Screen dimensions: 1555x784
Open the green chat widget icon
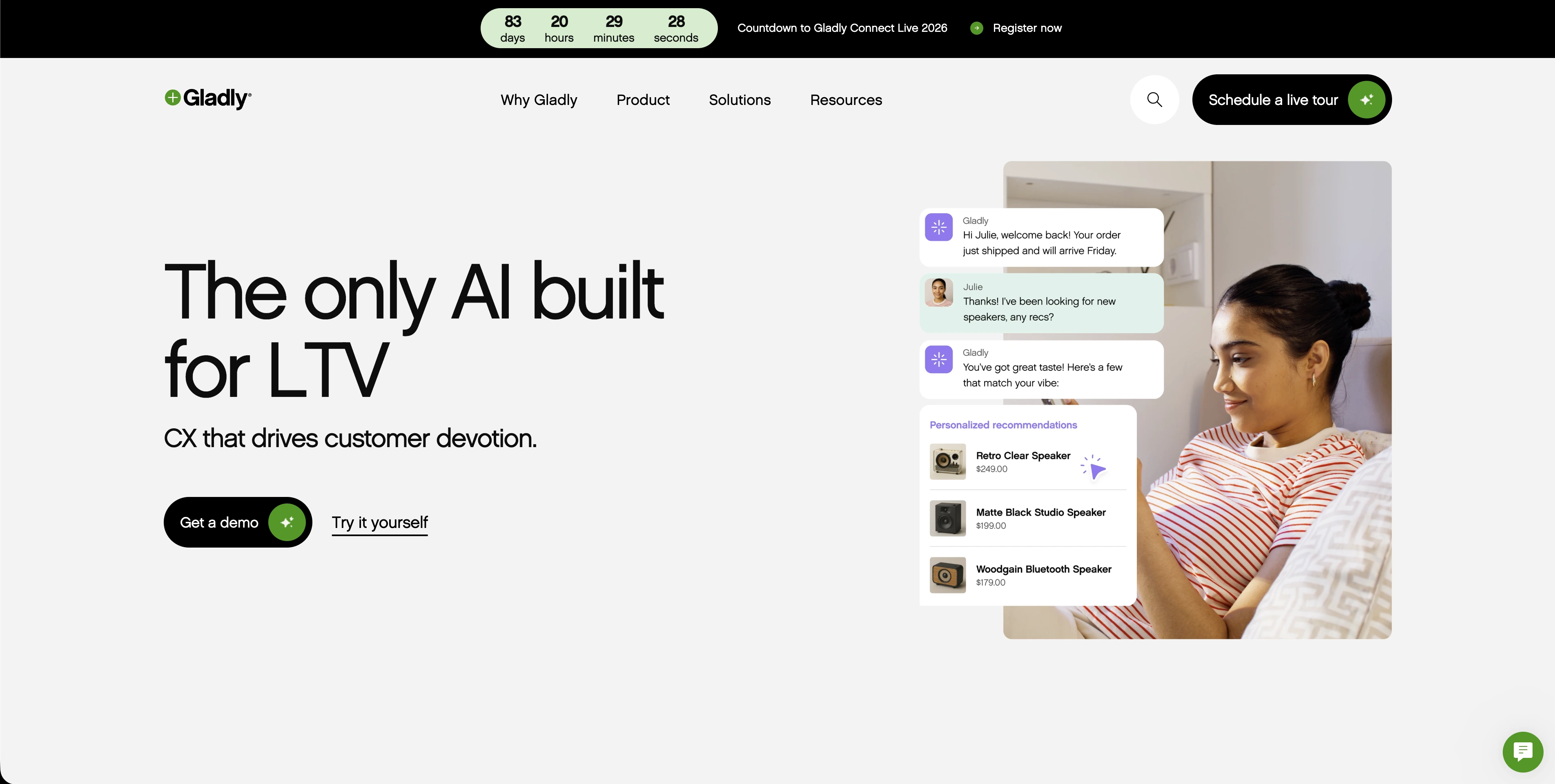pos(1522,751)
